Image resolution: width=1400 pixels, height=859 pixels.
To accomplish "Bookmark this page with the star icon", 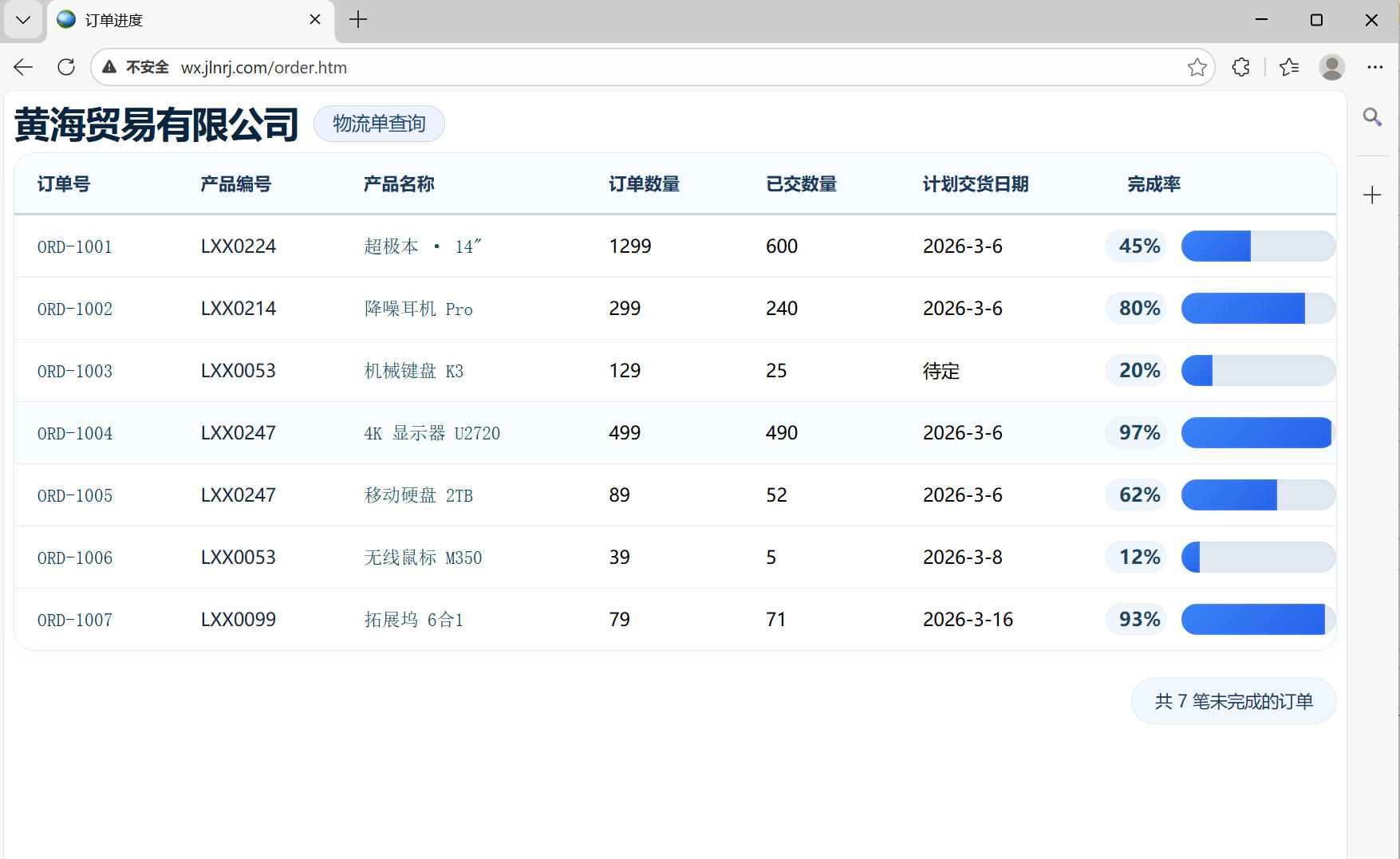I will (1197, 67).
